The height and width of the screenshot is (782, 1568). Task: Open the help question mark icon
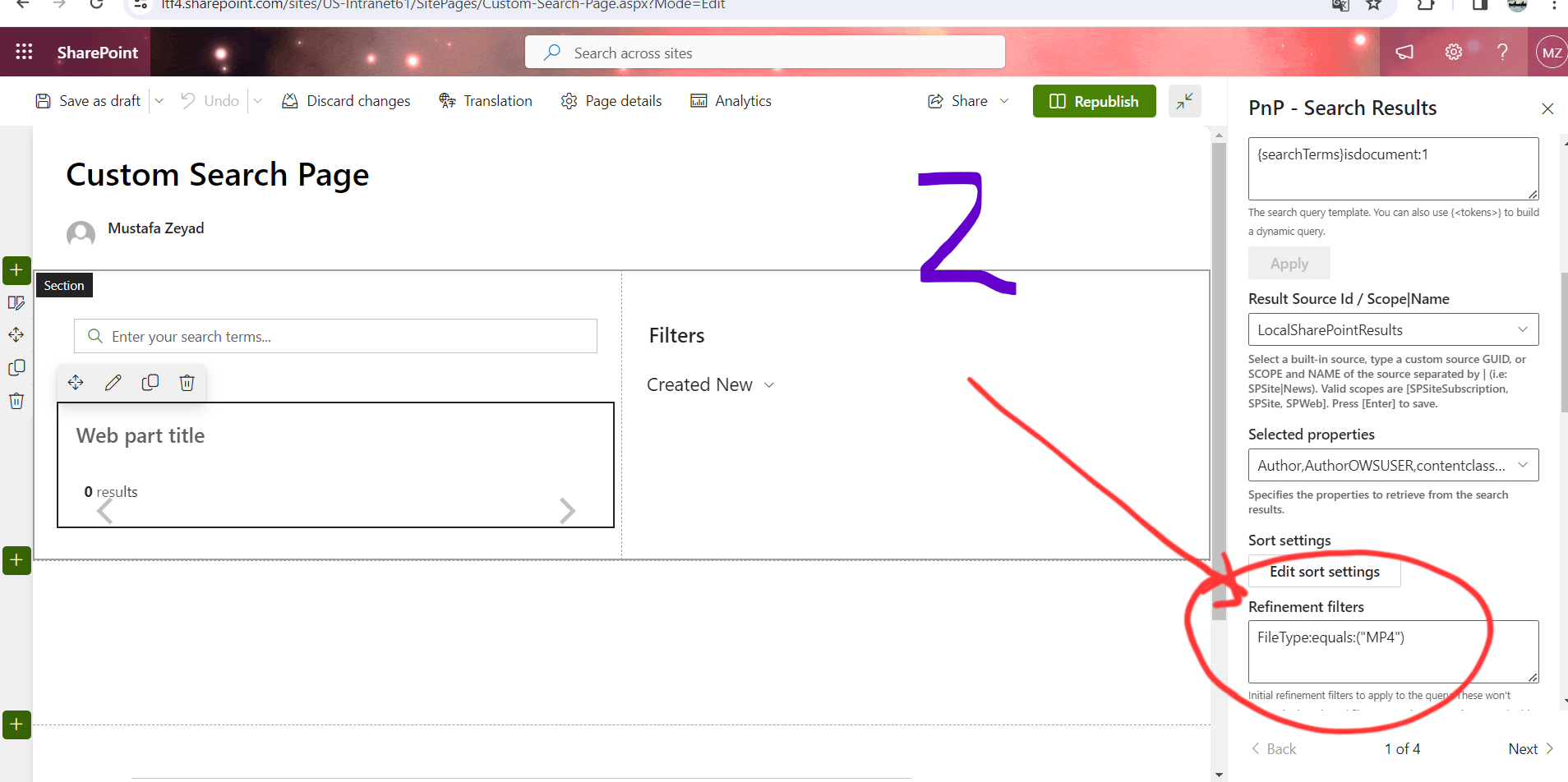click(x=1502, y=52)
